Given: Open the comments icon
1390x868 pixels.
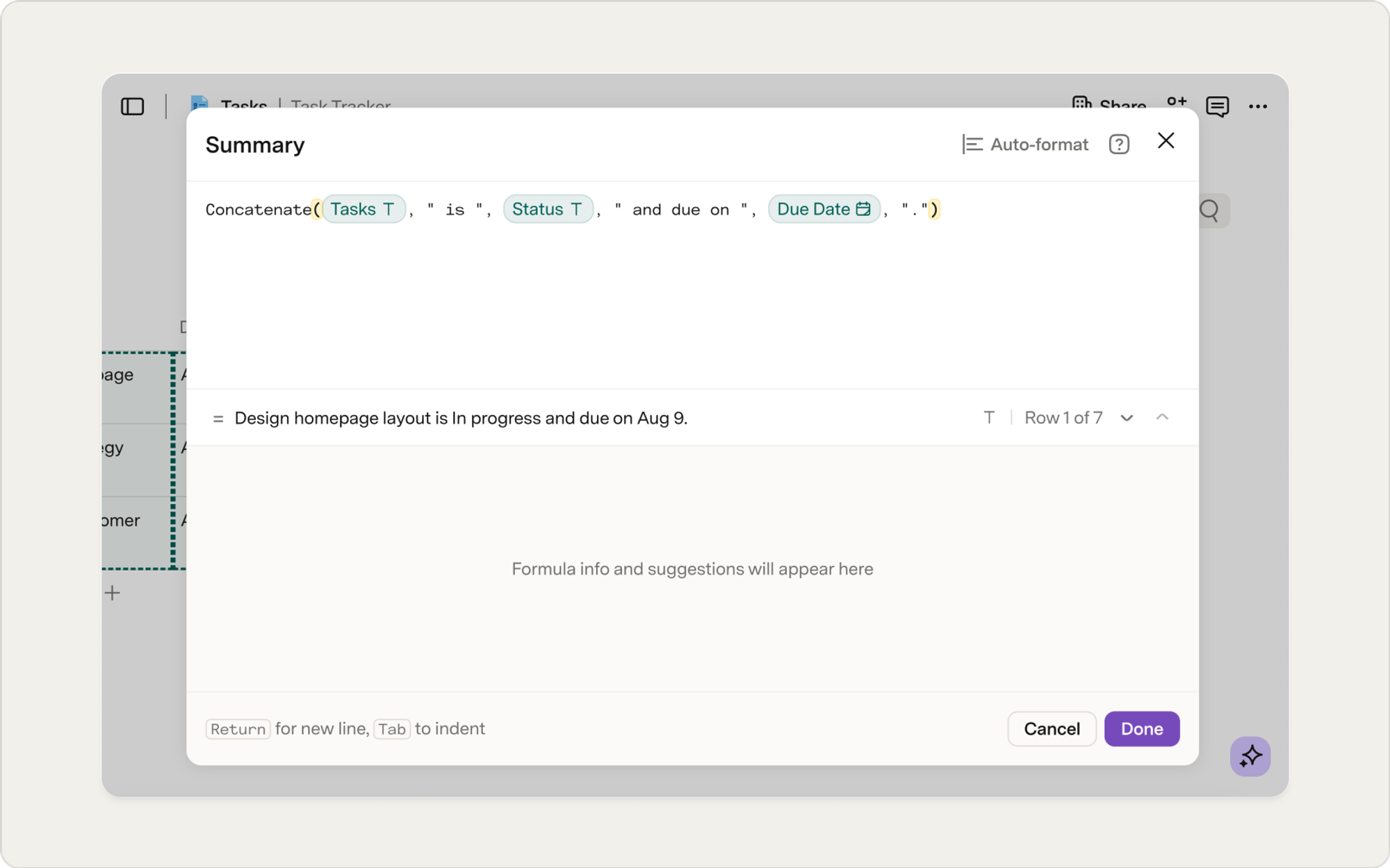Looking at the screenshot, I should (1217, 106).
